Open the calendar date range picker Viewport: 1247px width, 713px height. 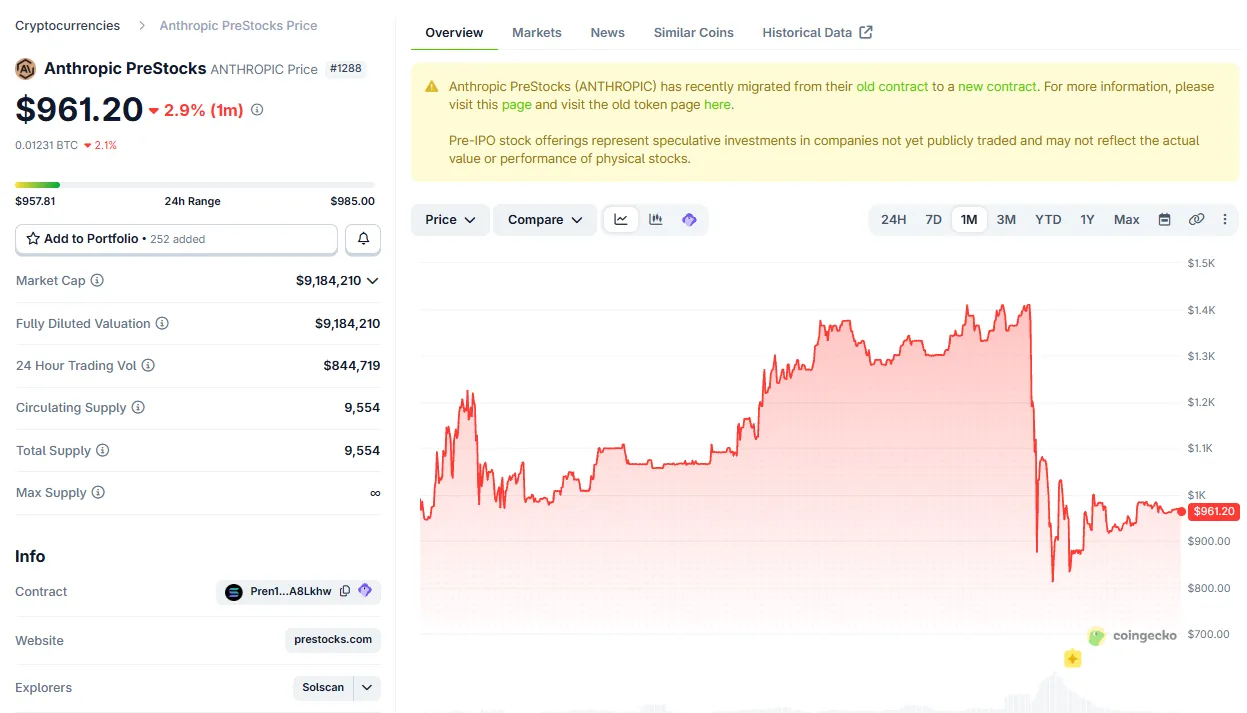coord(1164,220)
